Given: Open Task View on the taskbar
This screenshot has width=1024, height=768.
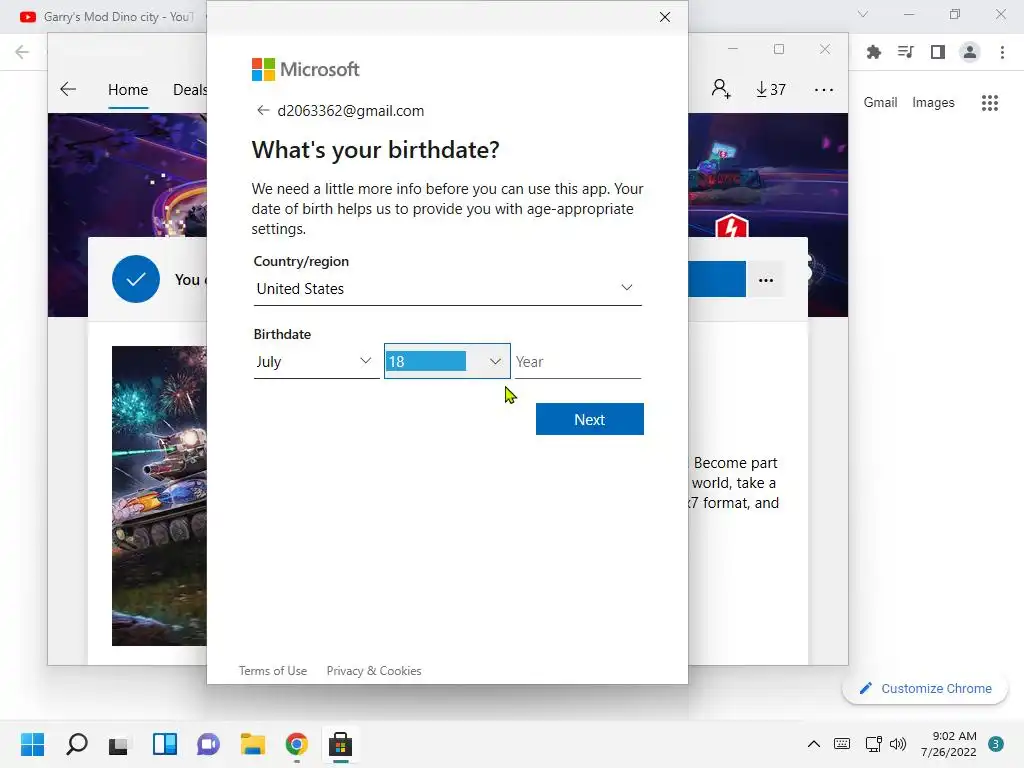Looking at the screenshot, I should (119, 744).
